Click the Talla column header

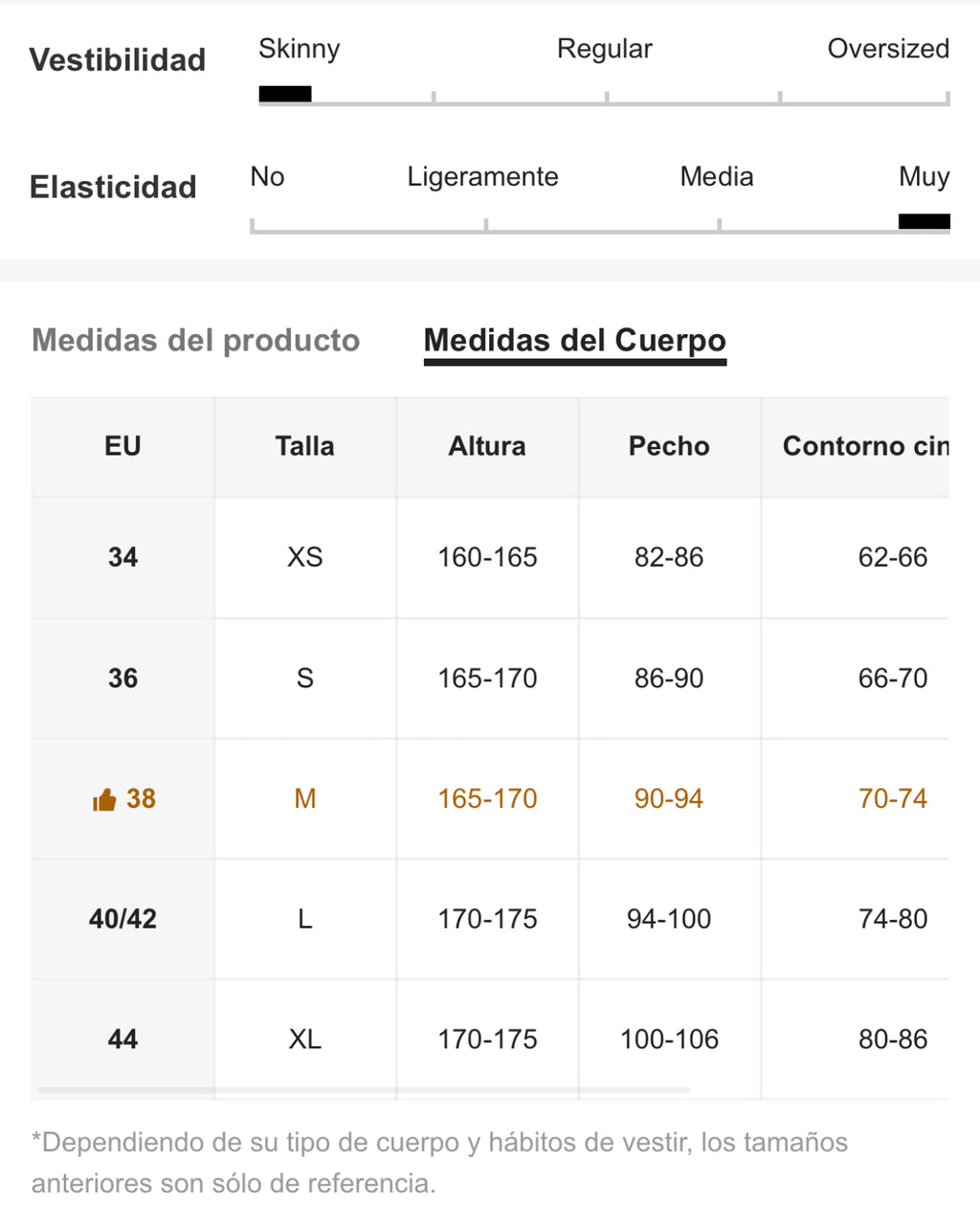[305, 446]
